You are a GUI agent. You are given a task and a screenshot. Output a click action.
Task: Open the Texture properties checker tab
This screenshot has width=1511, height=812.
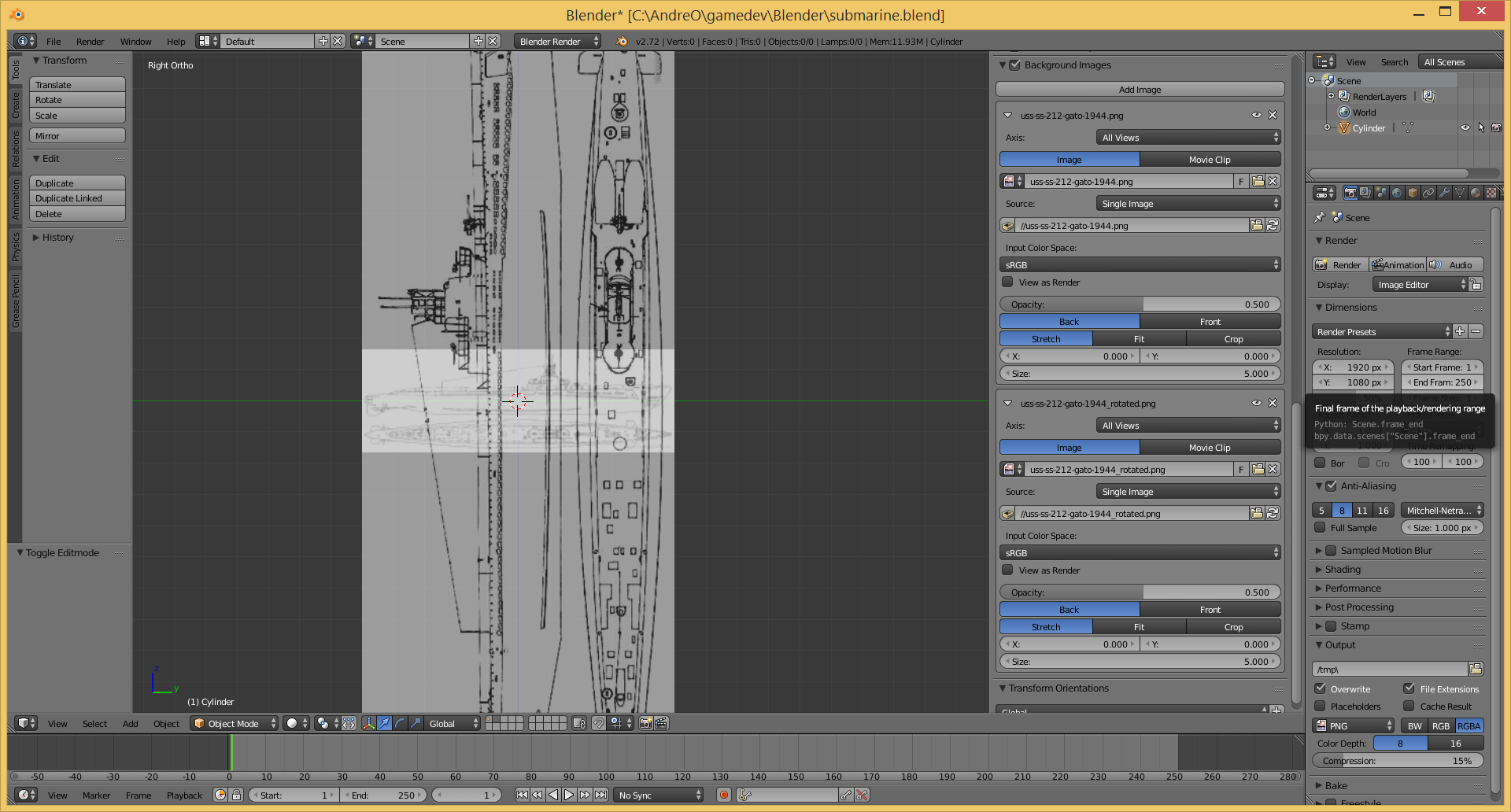[1491, 193]
